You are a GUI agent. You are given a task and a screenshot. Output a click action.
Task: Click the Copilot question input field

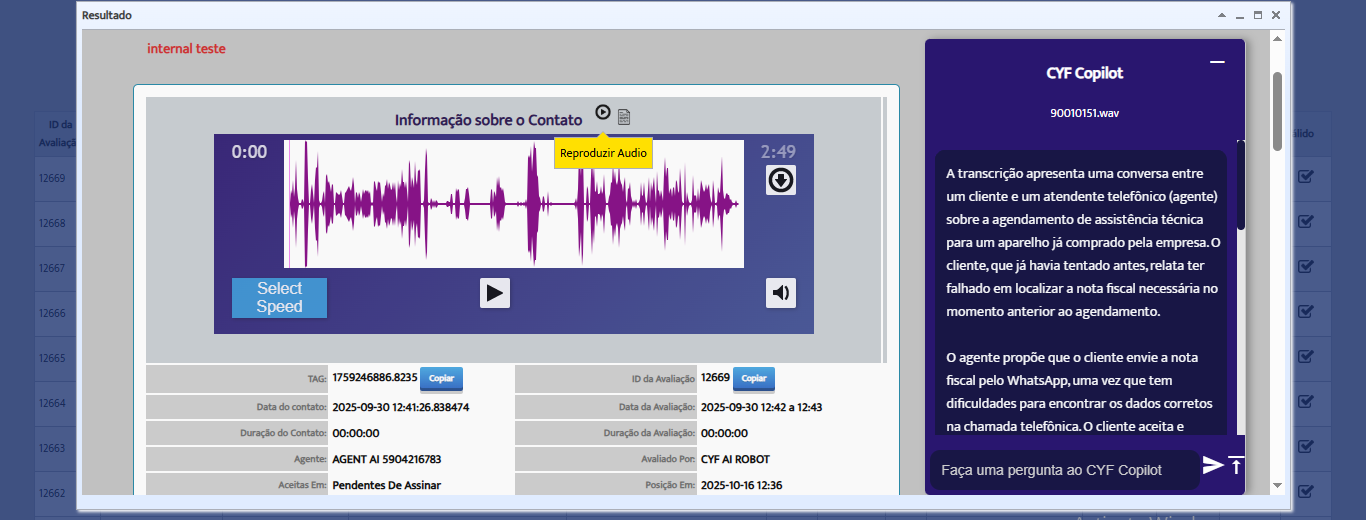point(1064,470)
